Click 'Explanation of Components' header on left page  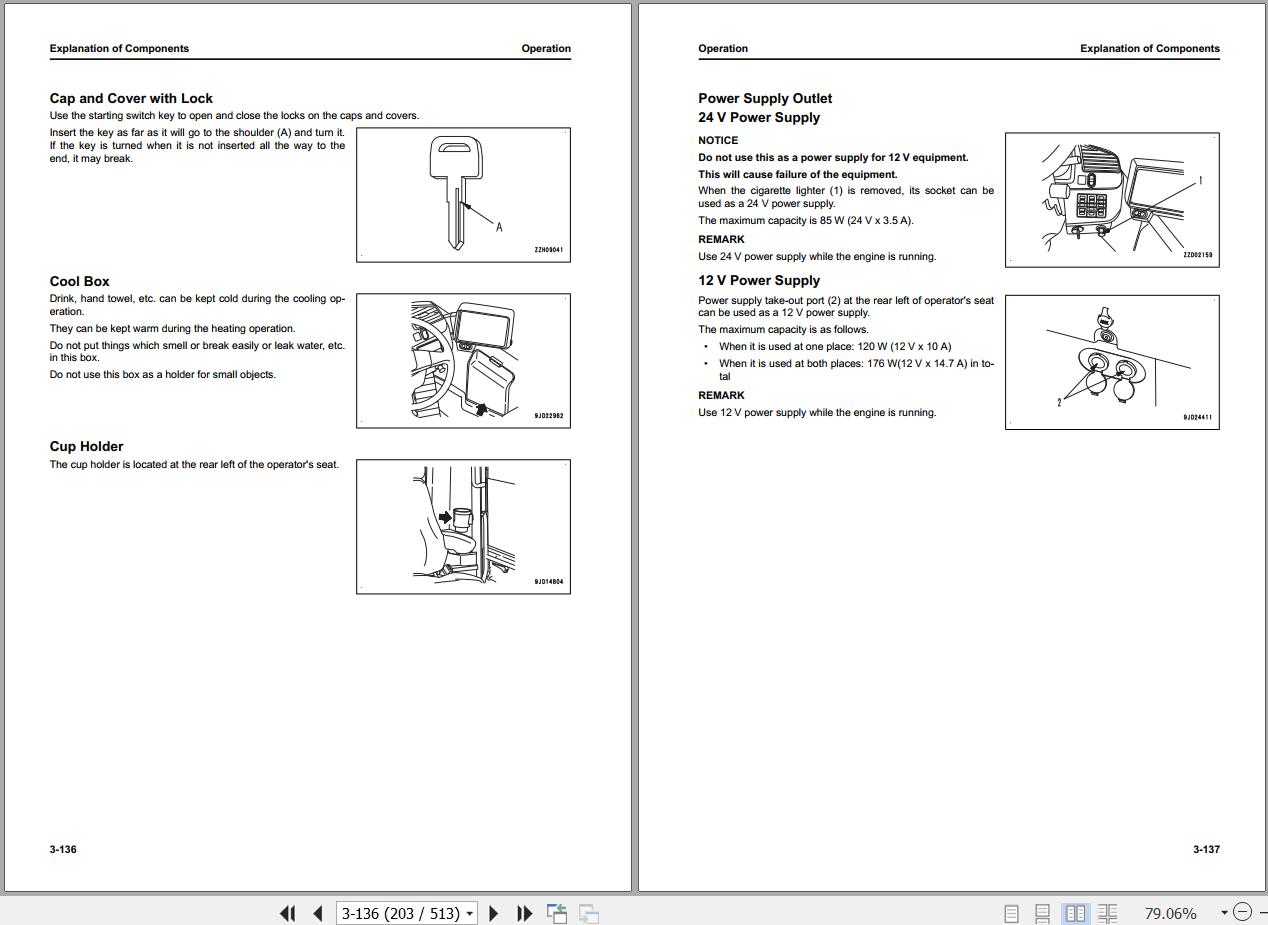coord(119,48)
